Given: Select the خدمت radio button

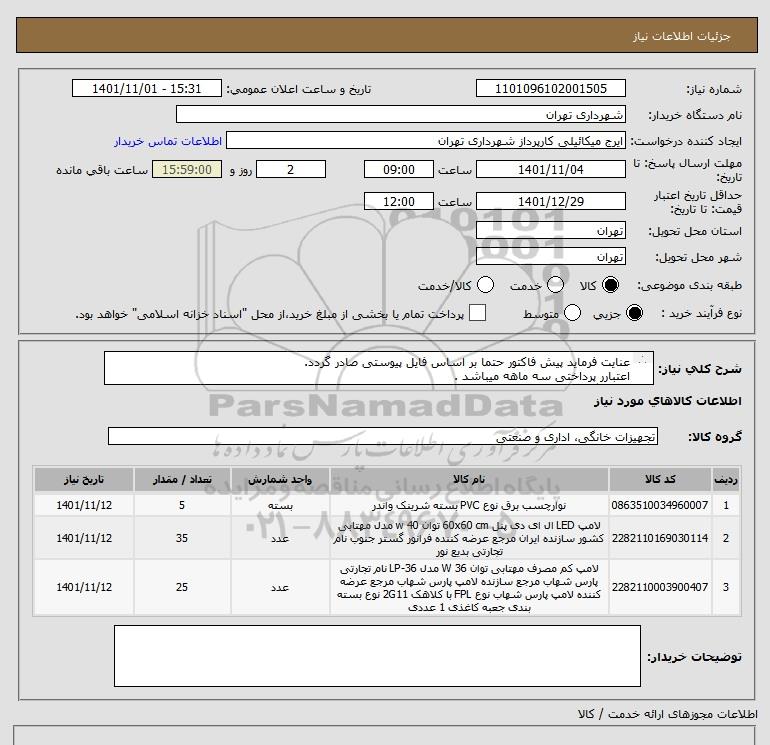Looking at the screenshot, I should [x=555, y=285].
